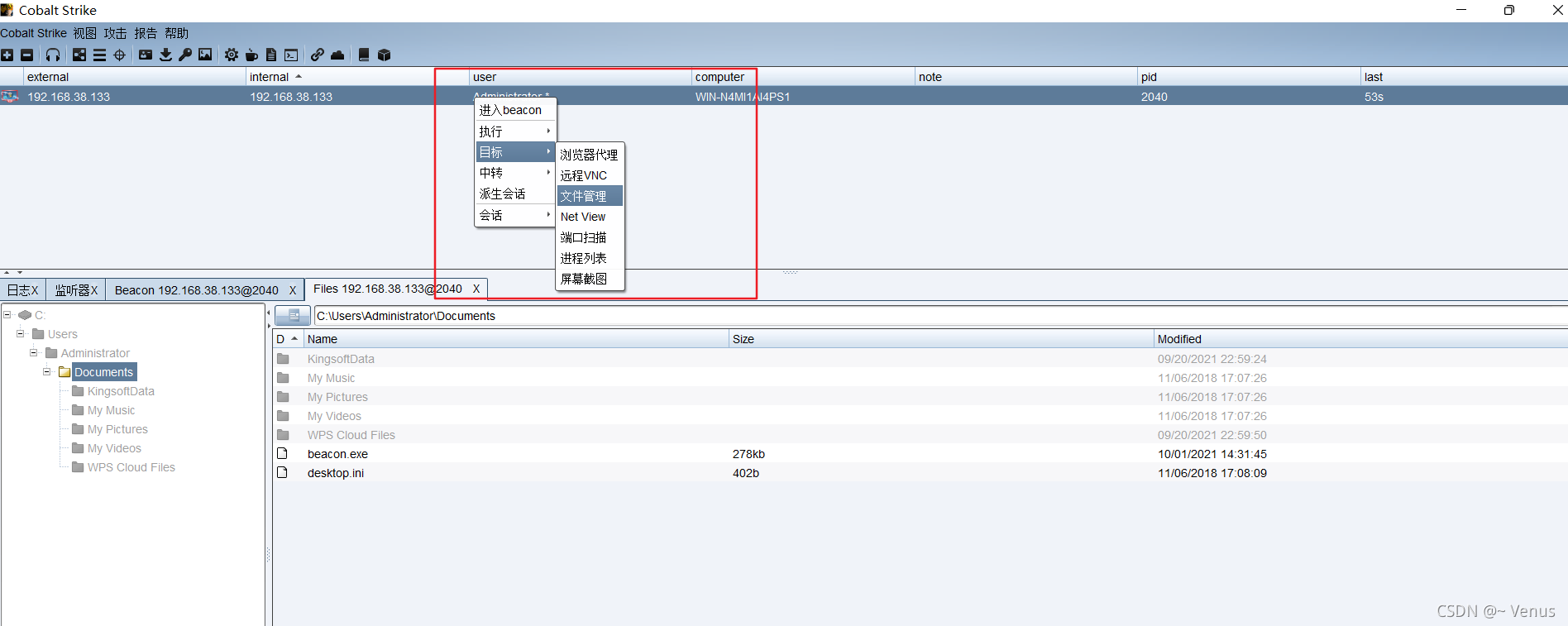Expand the 执行 submenu
Image resolution: width=1568 pixels, height=626 pixels.
514,131
